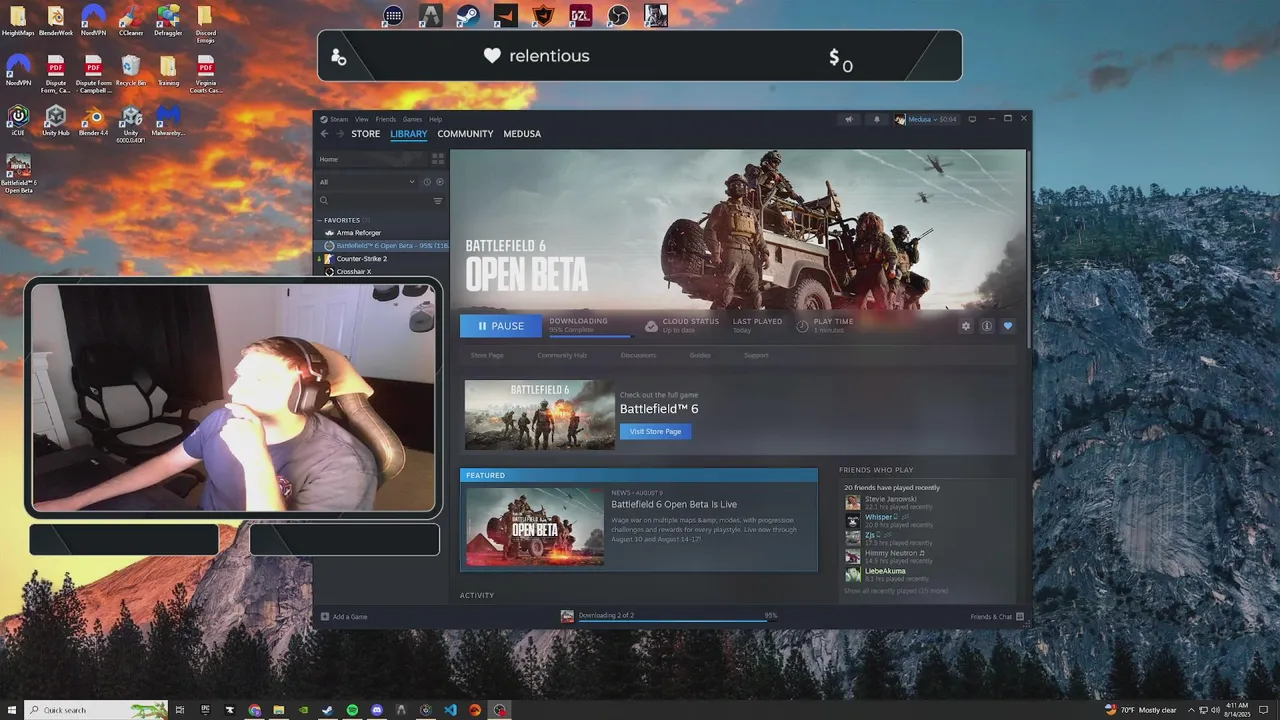Open Battlefield 6 game info icon
Viewport: 1280px width, 720px height.
click(x=986, y=326)
